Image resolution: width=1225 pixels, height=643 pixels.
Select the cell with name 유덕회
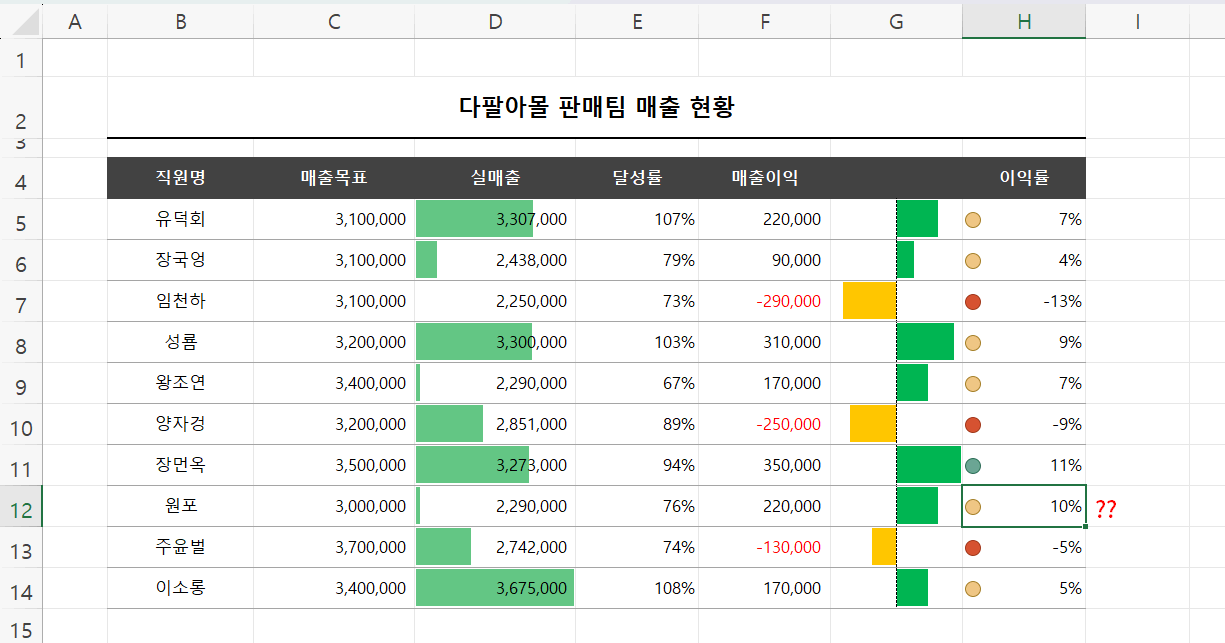180,219
